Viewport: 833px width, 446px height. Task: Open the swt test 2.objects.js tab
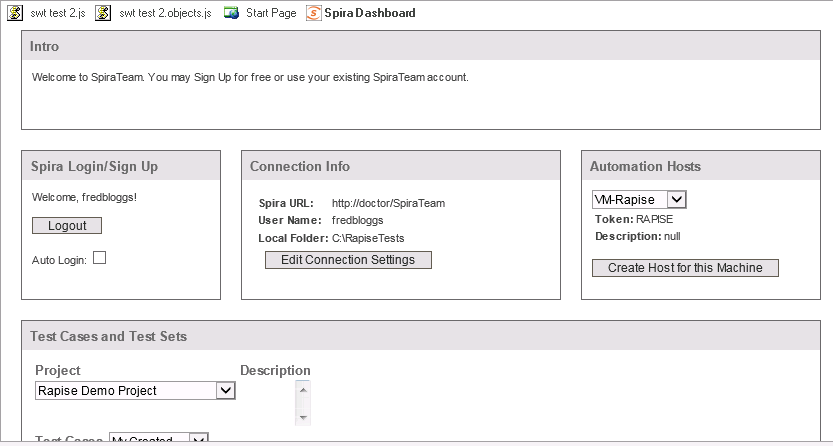point(164,13)
